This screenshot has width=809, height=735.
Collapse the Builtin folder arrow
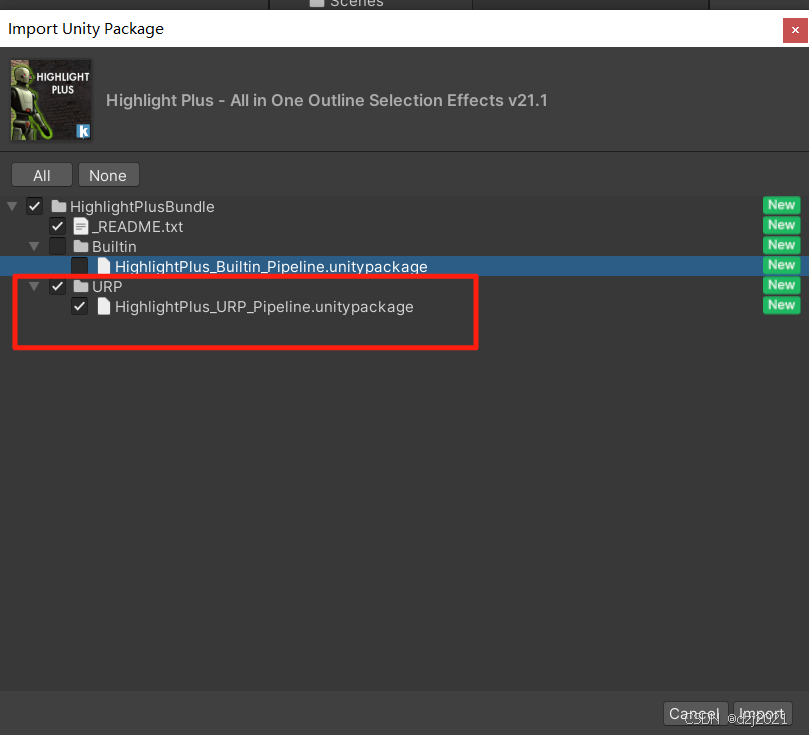(x=35, y=247)
